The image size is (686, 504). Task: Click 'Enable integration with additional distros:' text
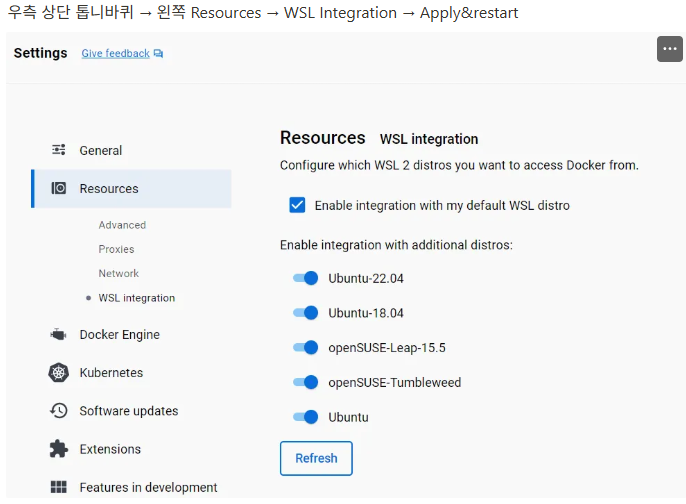396,245
